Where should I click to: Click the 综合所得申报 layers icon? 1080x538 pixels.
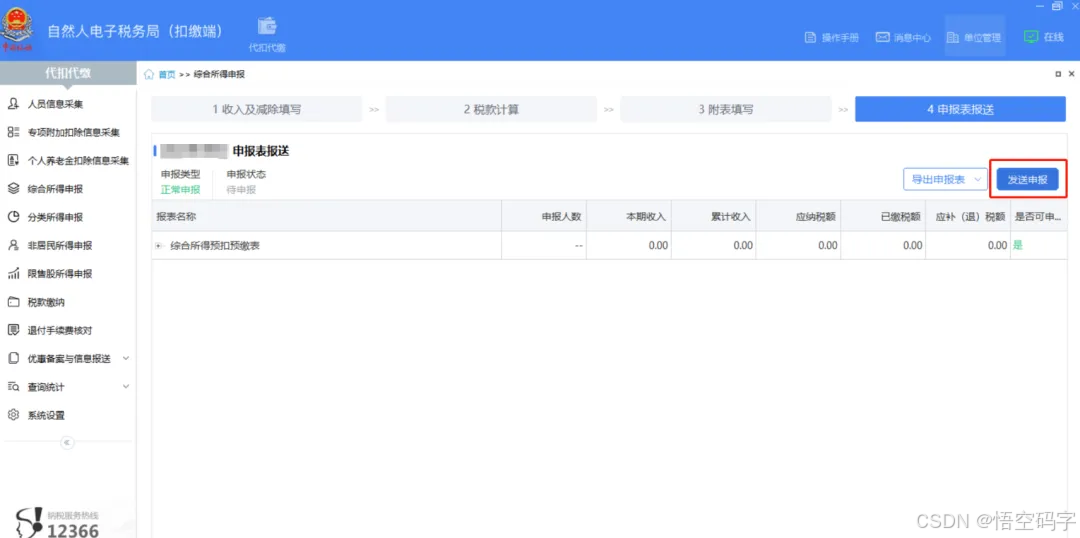coord(12,189)
